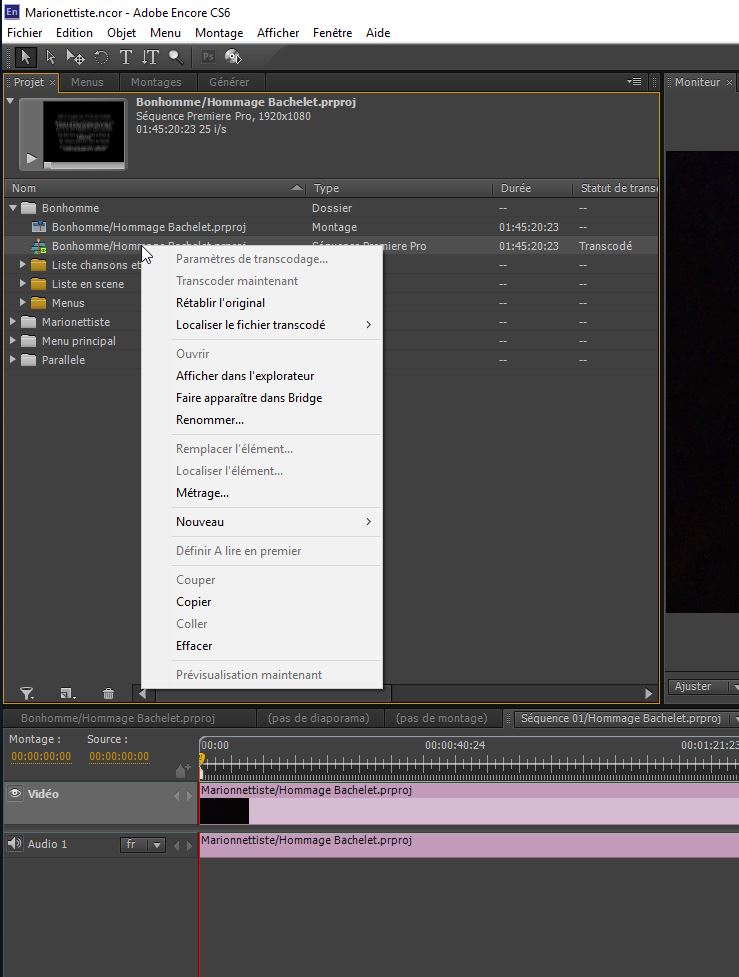The height and width of the screenshot is (977, 739).
Task: Expand the Menus folder in project tree
Action: [x=23, y=303]
